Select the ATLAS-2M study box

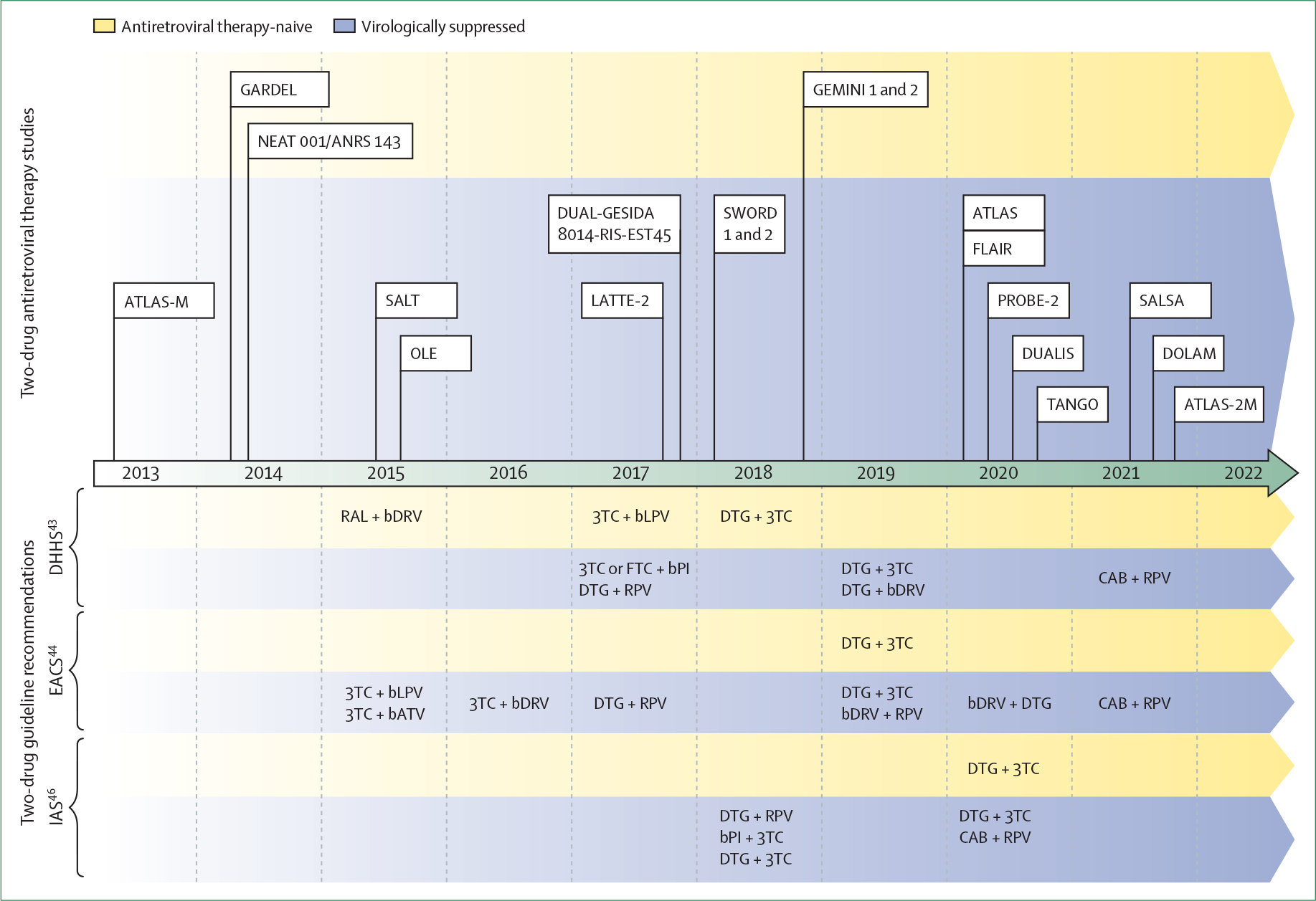tap(1219, 404)
